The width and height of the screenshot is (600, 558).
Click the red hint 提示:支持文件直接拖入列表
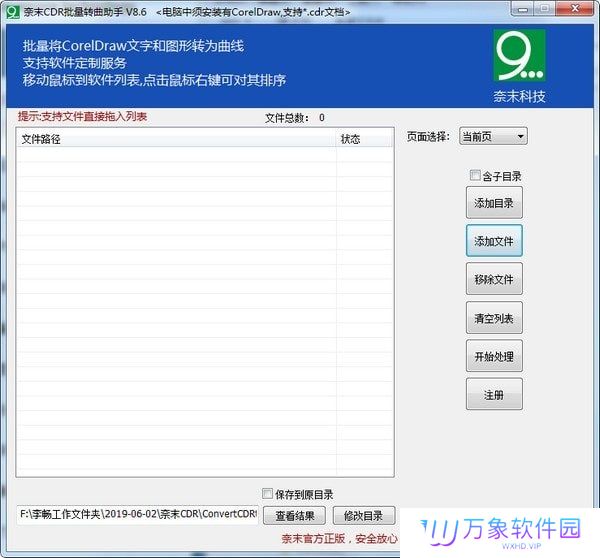tap(82, 116)
